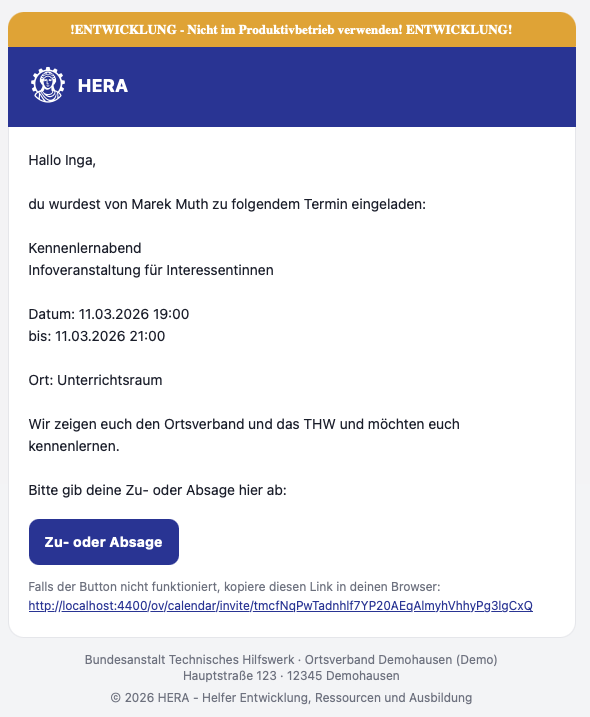Click the Kennenlernabend event title
This screenshot has width=590, height=717.
click(x=85, y=248)
